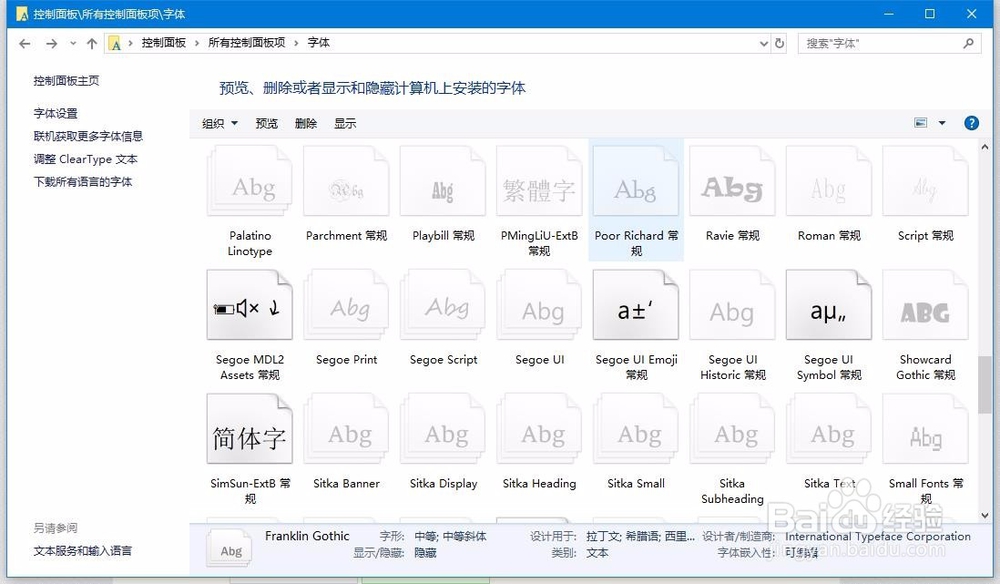Open the recent locations dropdown arrow
The height and width of the screenshot is (584, 1000).
tap(73, 43)
